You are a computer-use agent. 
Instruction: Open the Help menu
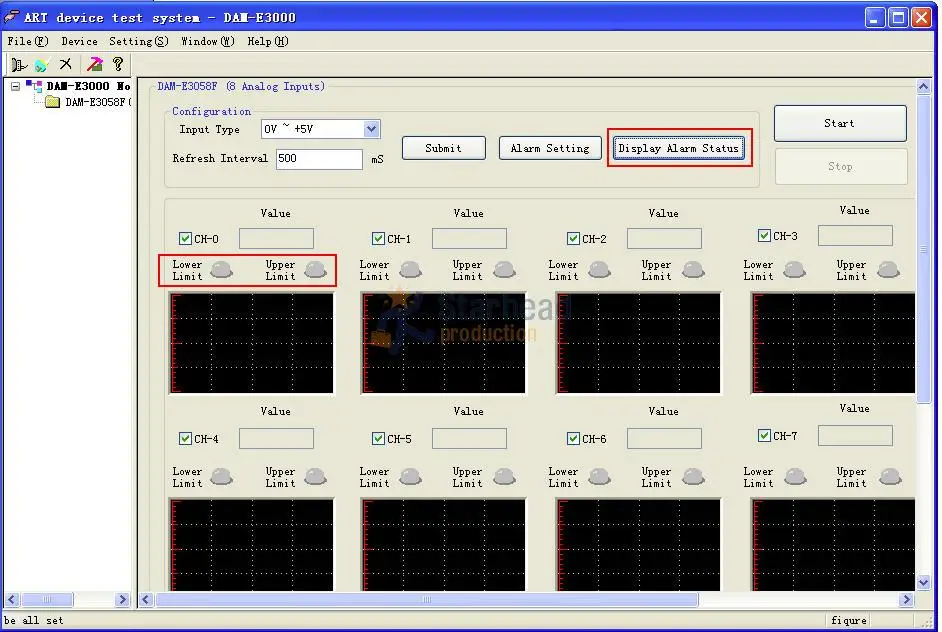click(x=268, y=41)
